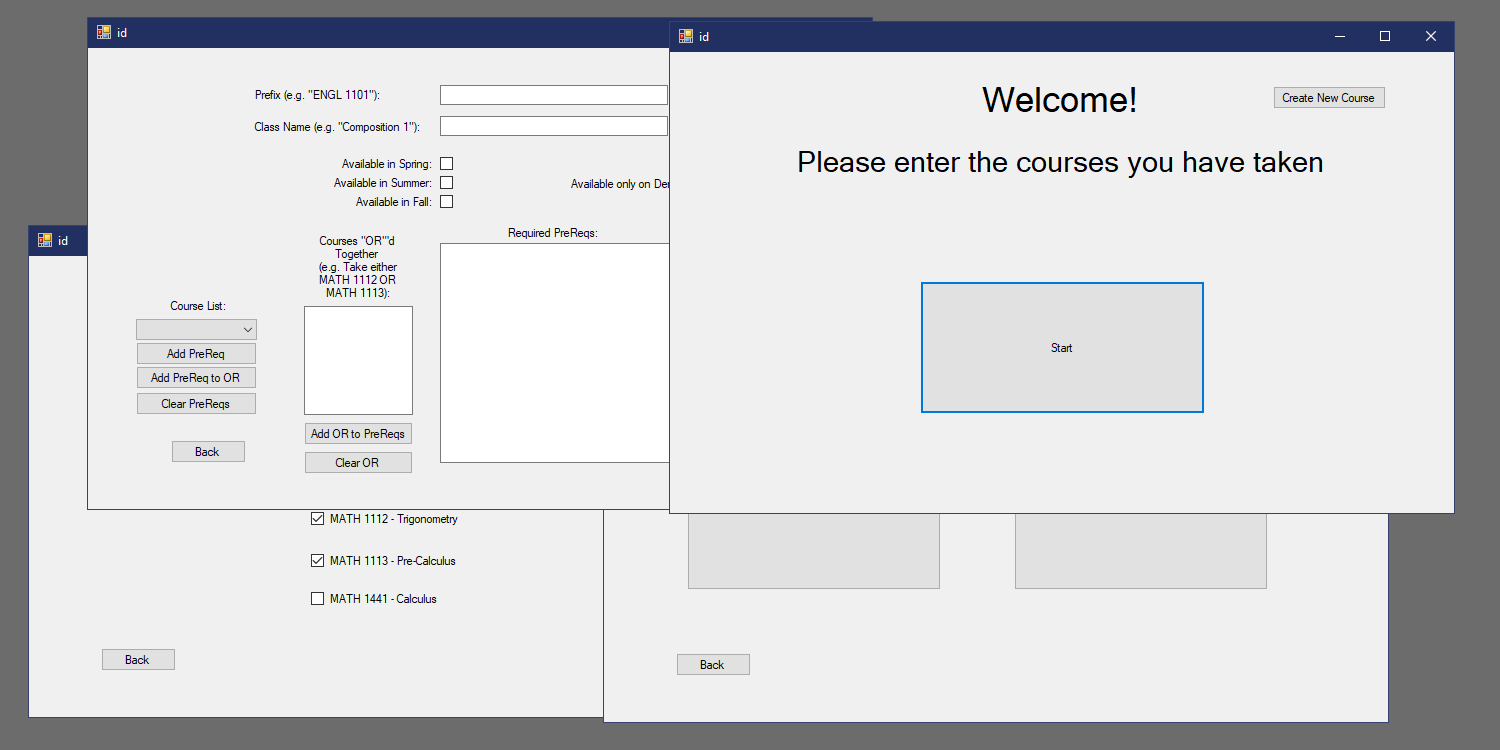The image size is (1500, 750).
Task: Click Create New Course button
Action: (1329, 98)
